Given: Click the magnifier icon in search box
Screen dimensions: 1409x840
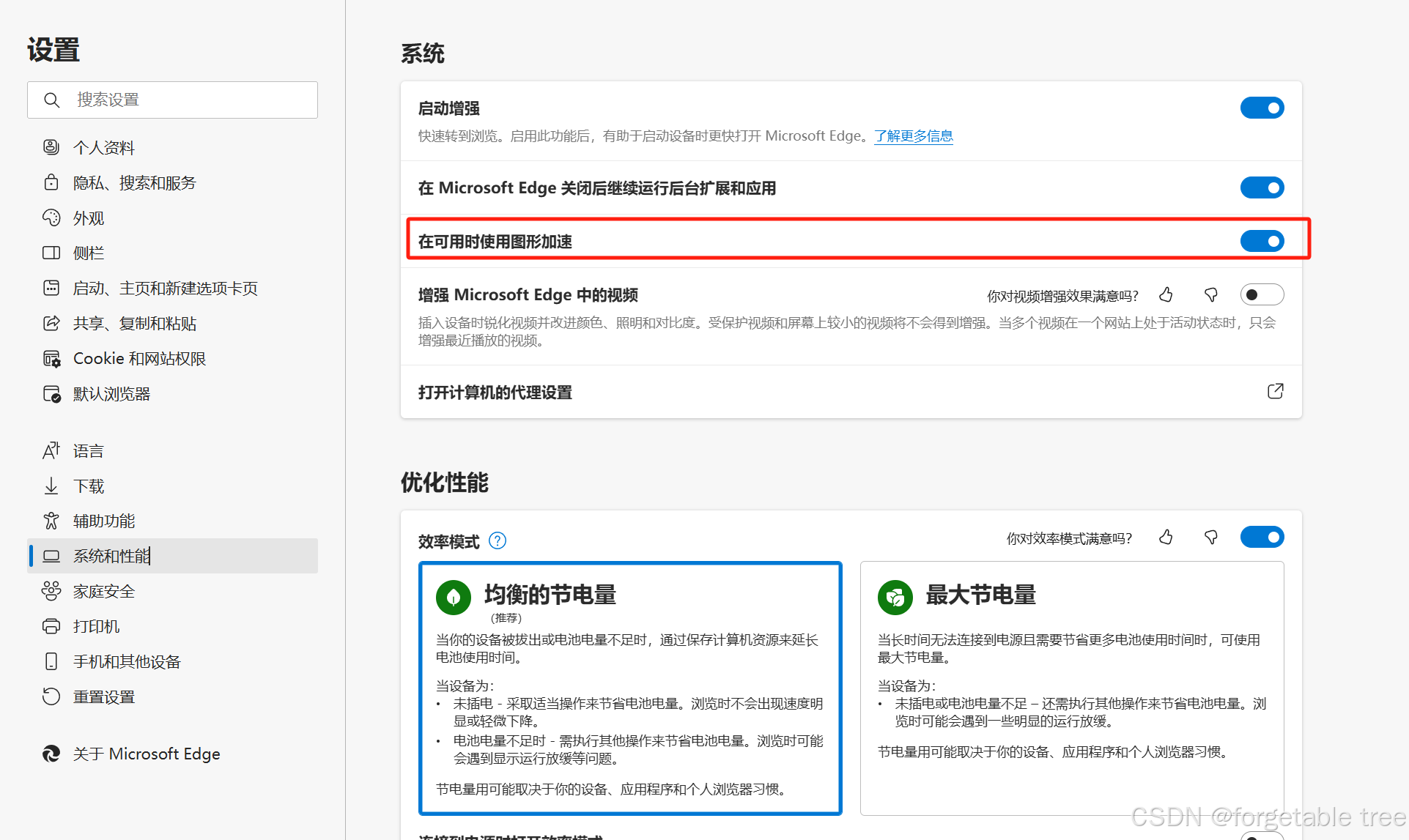Looking at the screenshot, I should (x=51, y=100).
